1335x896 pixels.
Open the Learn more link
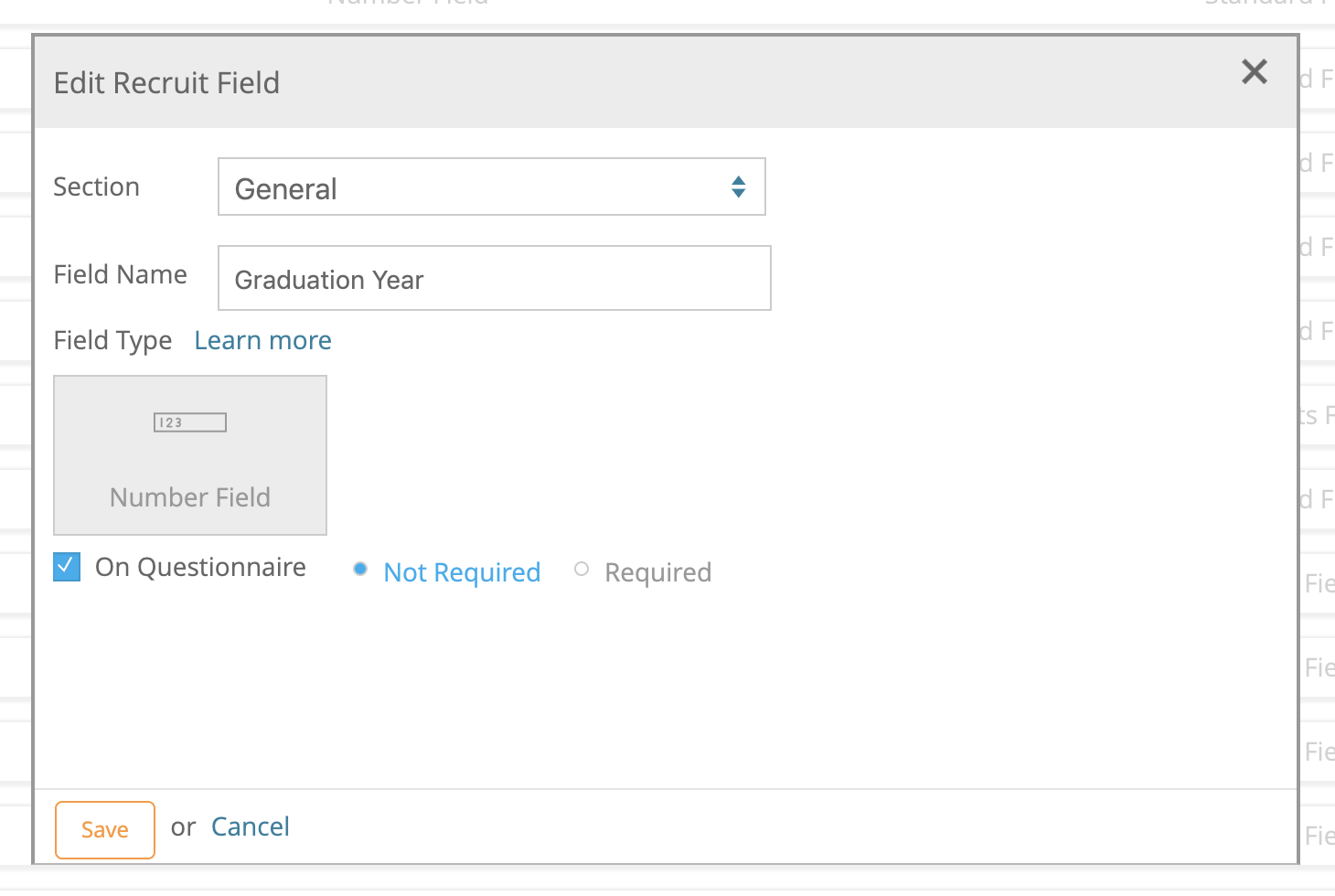coord(262,340)
